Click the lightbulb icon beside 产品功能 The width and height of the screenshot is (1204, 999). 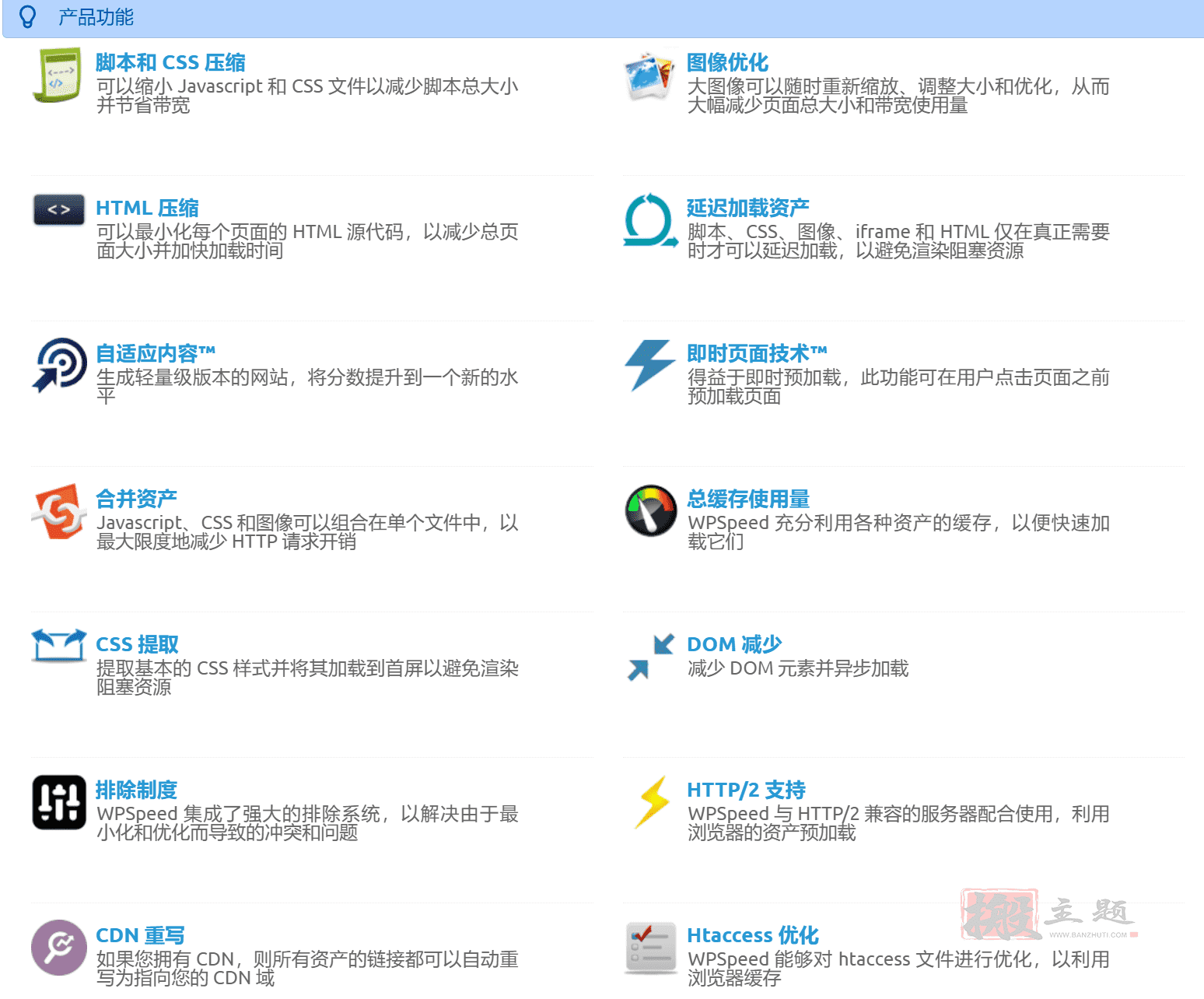tap(27, 17)
